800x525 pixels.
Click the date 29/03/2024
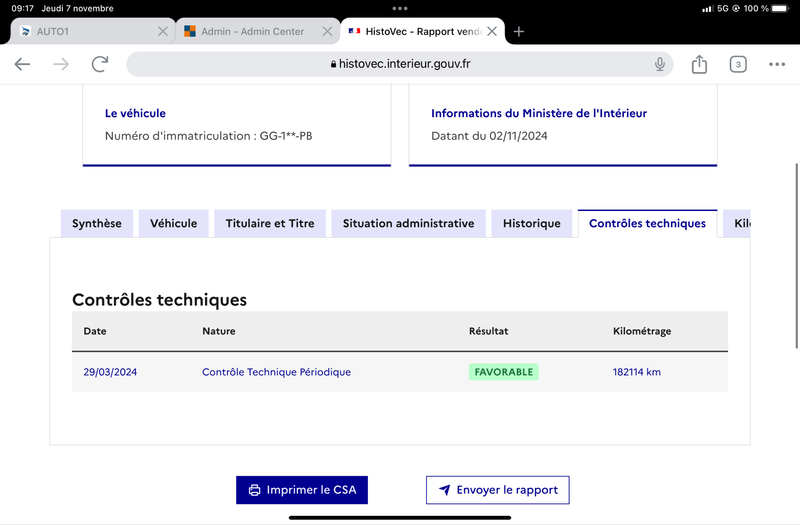110,372
